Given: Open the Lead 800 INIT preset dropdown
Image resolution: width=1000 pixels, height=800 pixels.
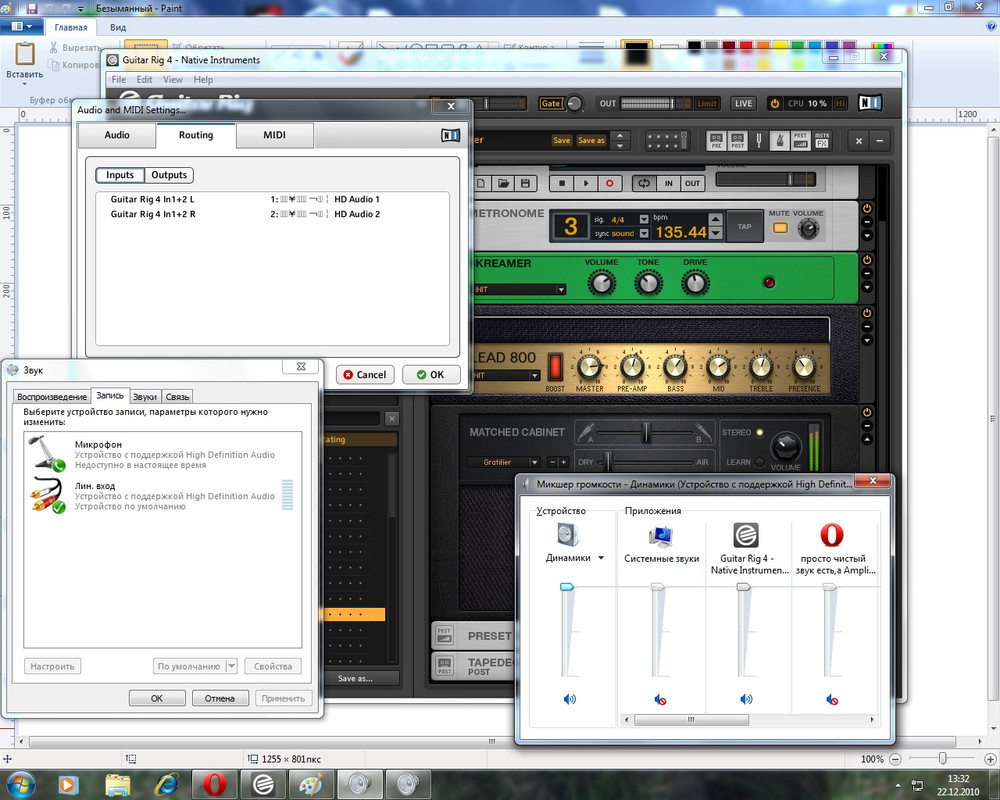Looking at the screenshot, I should tap(534, 376).
